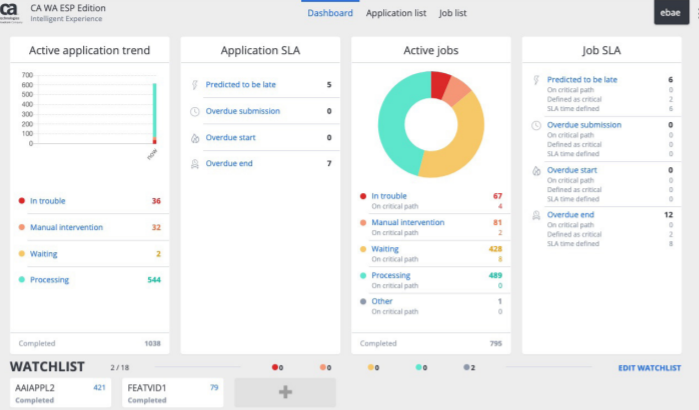
Task: Open the In trouble applications link
Action: 47,201
